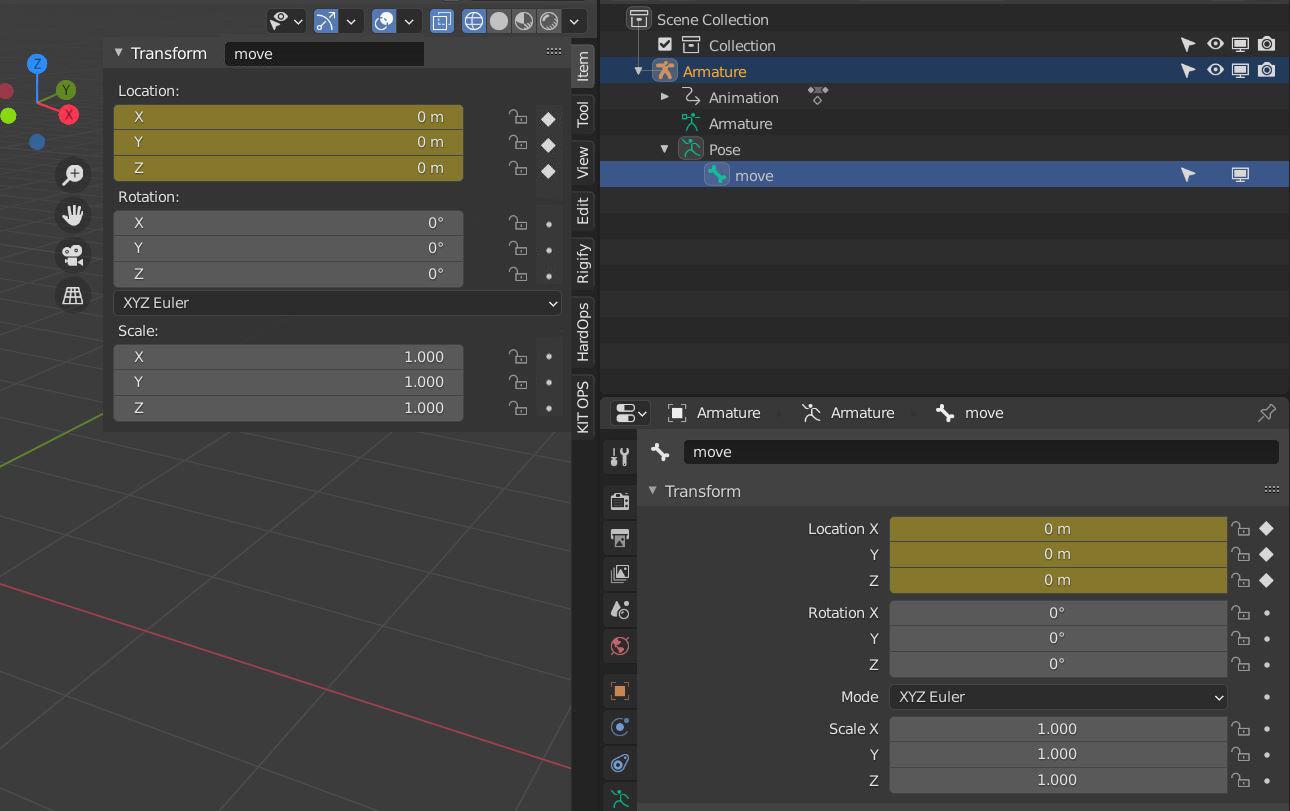Toggle X-ray display button in viewport header
The height and width of the screenshot is (811, 1290).
[442, 20]
